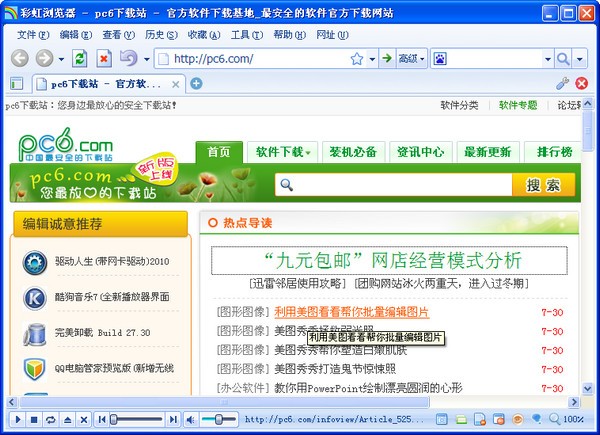
Task: Expand the undo closed tab dropdown arrow
Action: pyautogui.click(x=143, y=59)
